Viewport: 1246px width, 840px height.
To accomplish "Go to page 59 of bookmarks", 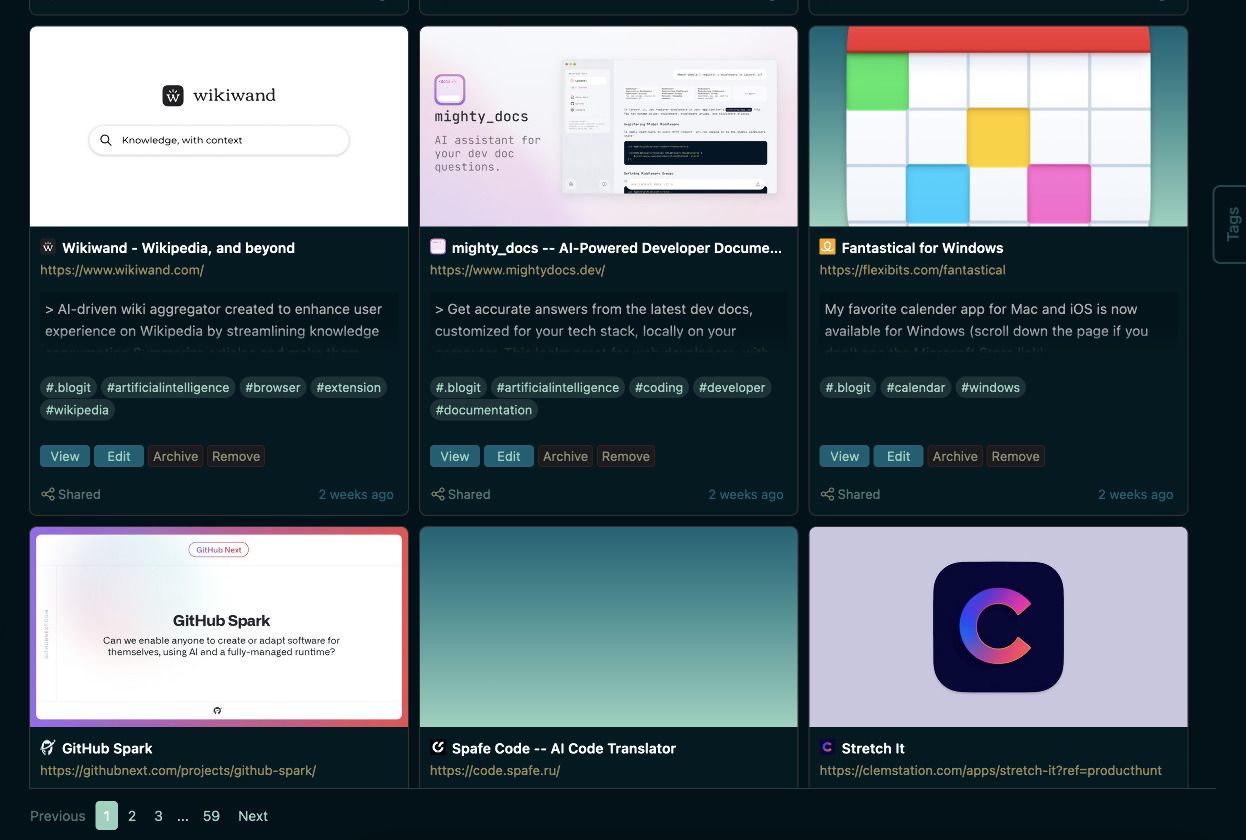I will tap(211, 816).
